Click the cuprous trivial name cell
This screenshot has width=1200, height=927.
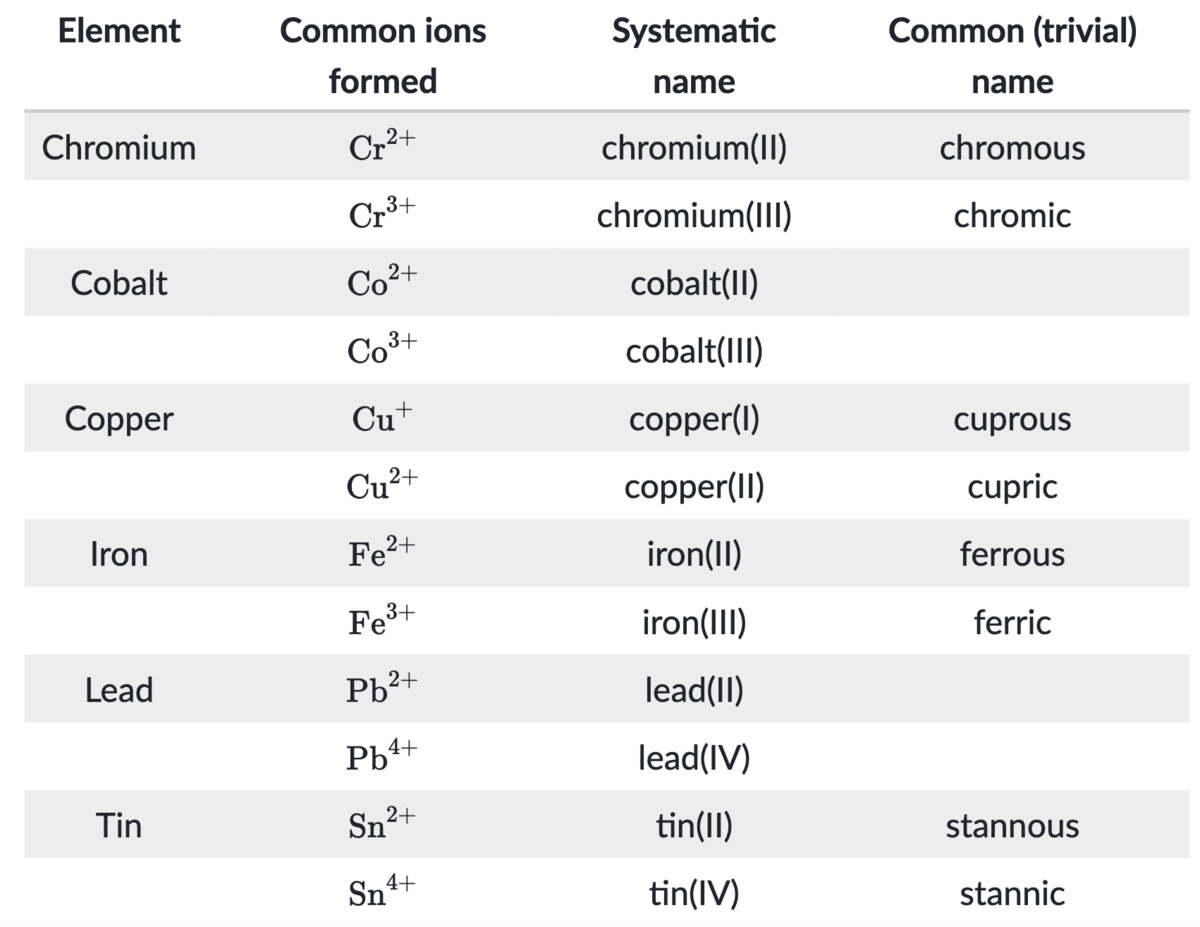click(x=1012, y=419)
